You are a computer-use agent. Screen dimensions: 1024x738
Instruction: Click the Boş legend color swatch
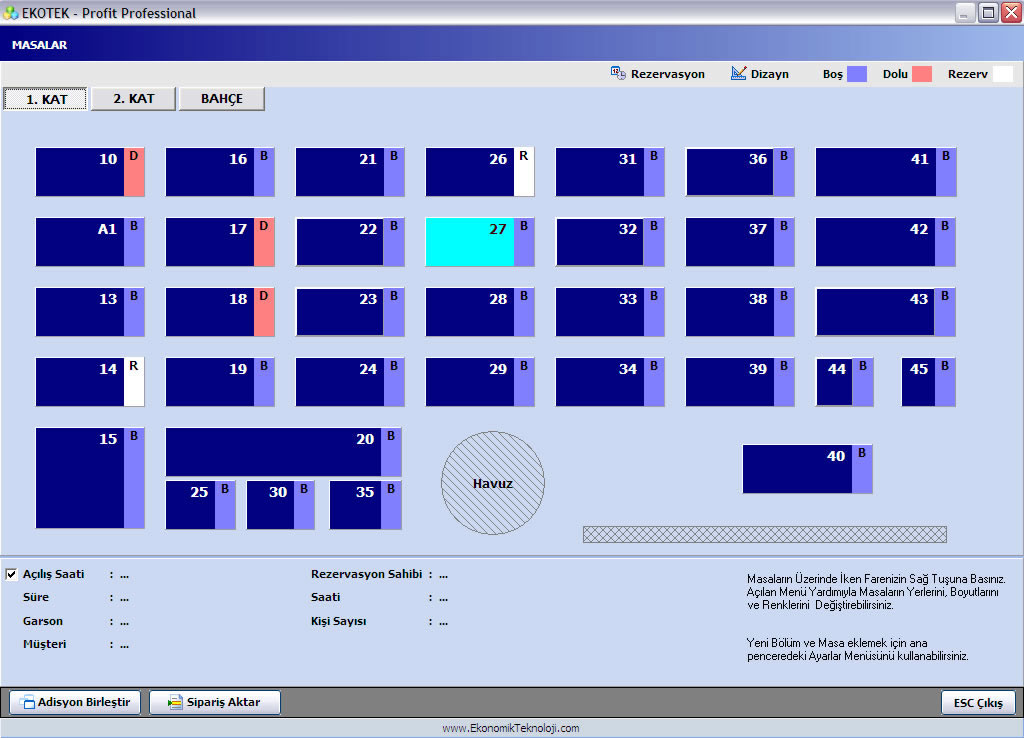tap(857, 74)
